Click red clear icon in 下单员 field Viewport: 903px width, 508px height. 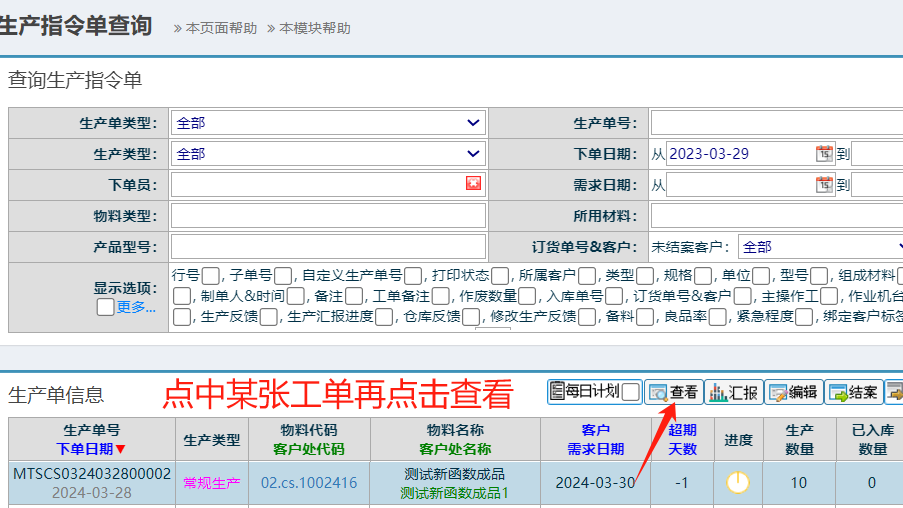point(474,184)
